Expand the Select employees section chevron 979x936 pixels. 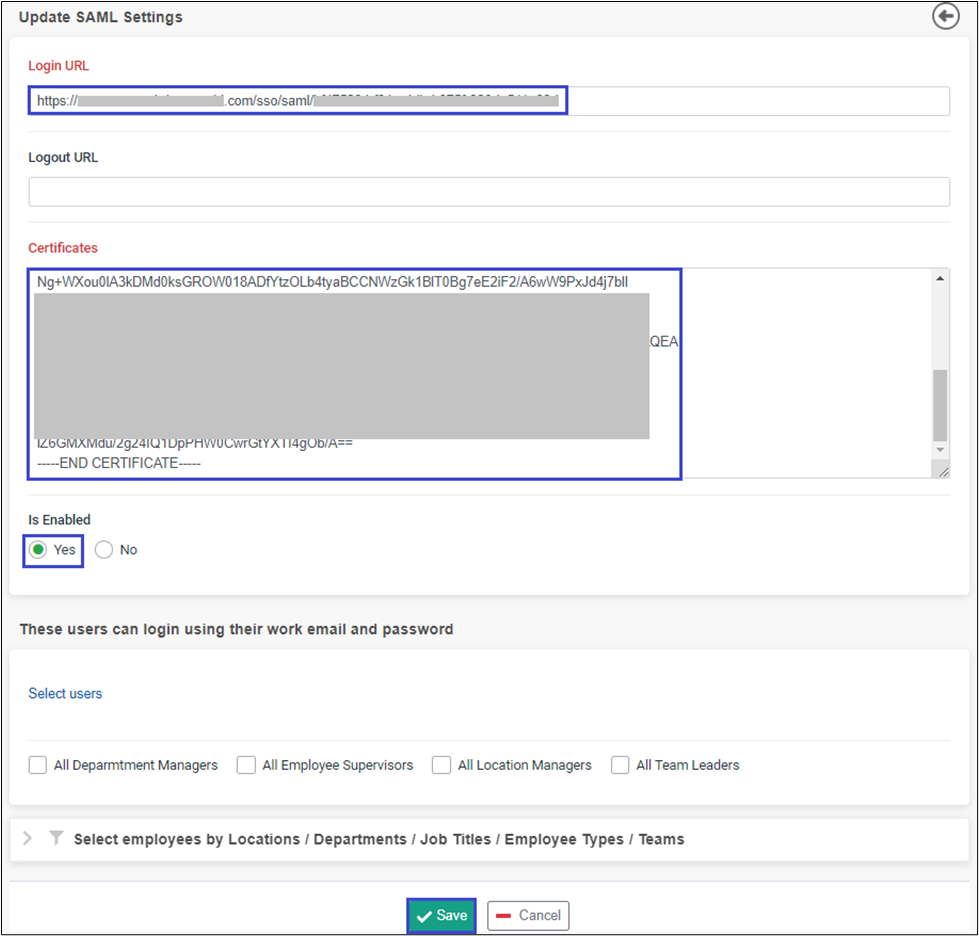click(27, 839)
